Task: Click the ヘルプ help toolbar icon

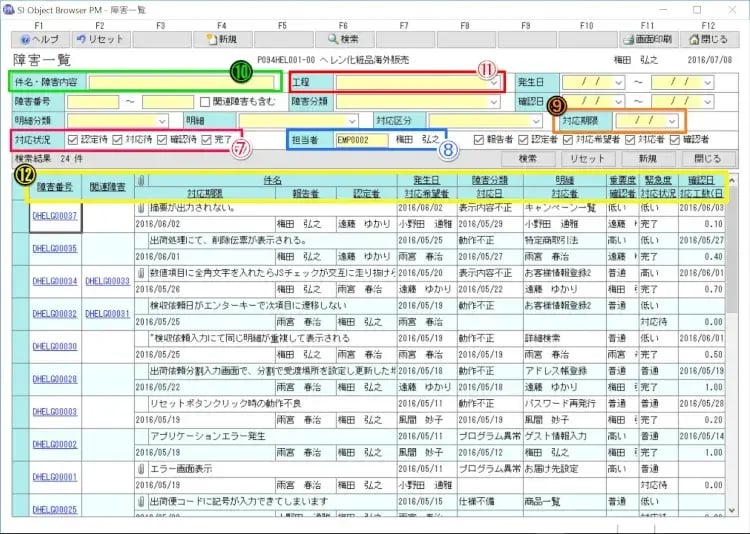Action: tap(38, 40)
